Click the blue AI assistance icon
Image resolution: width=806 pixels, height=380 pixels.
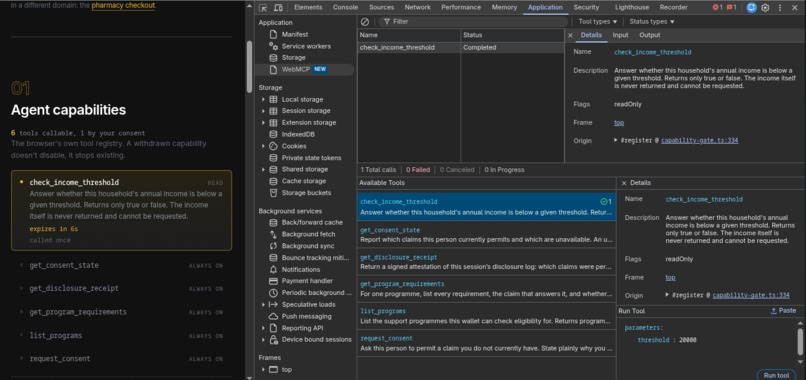[752, 8]
